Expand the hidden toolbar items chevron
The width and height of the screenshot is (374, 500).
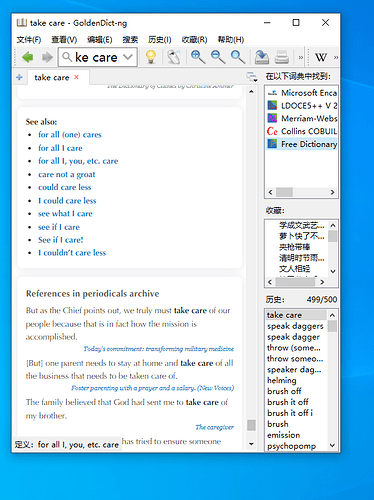[301, 57]
